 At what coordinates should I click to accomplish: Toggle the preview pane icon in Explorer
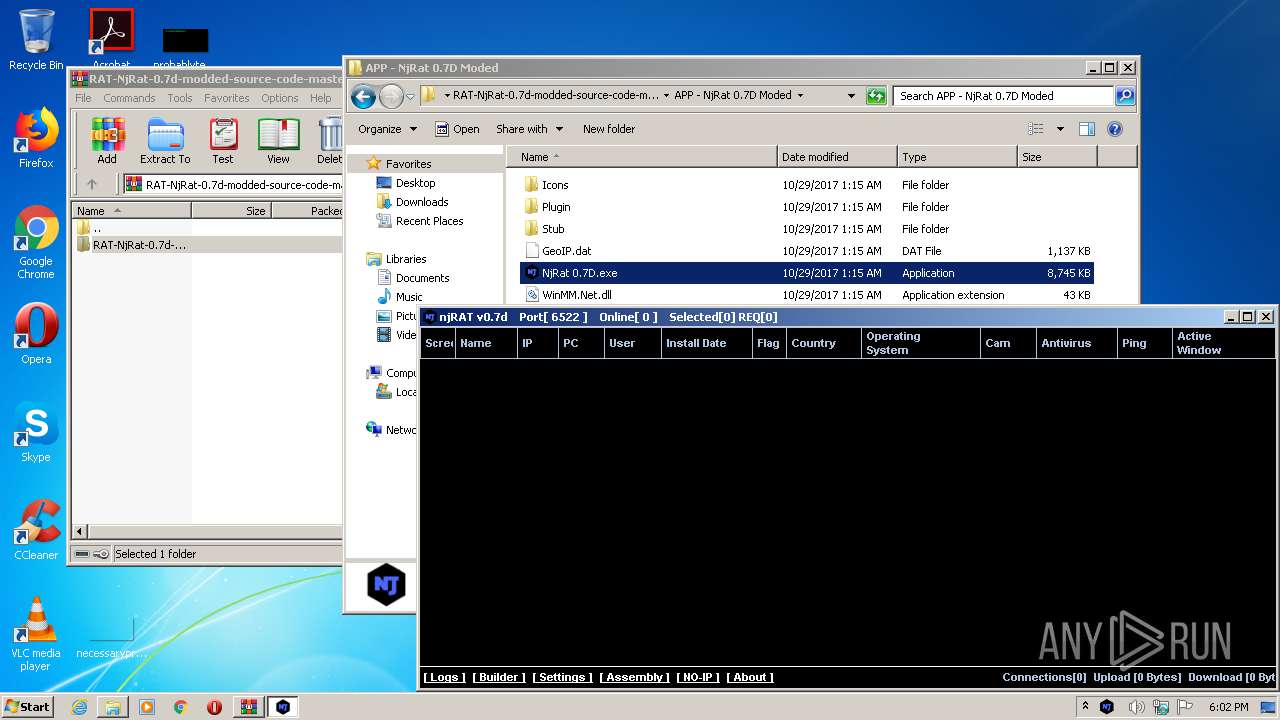(1087, 129)
